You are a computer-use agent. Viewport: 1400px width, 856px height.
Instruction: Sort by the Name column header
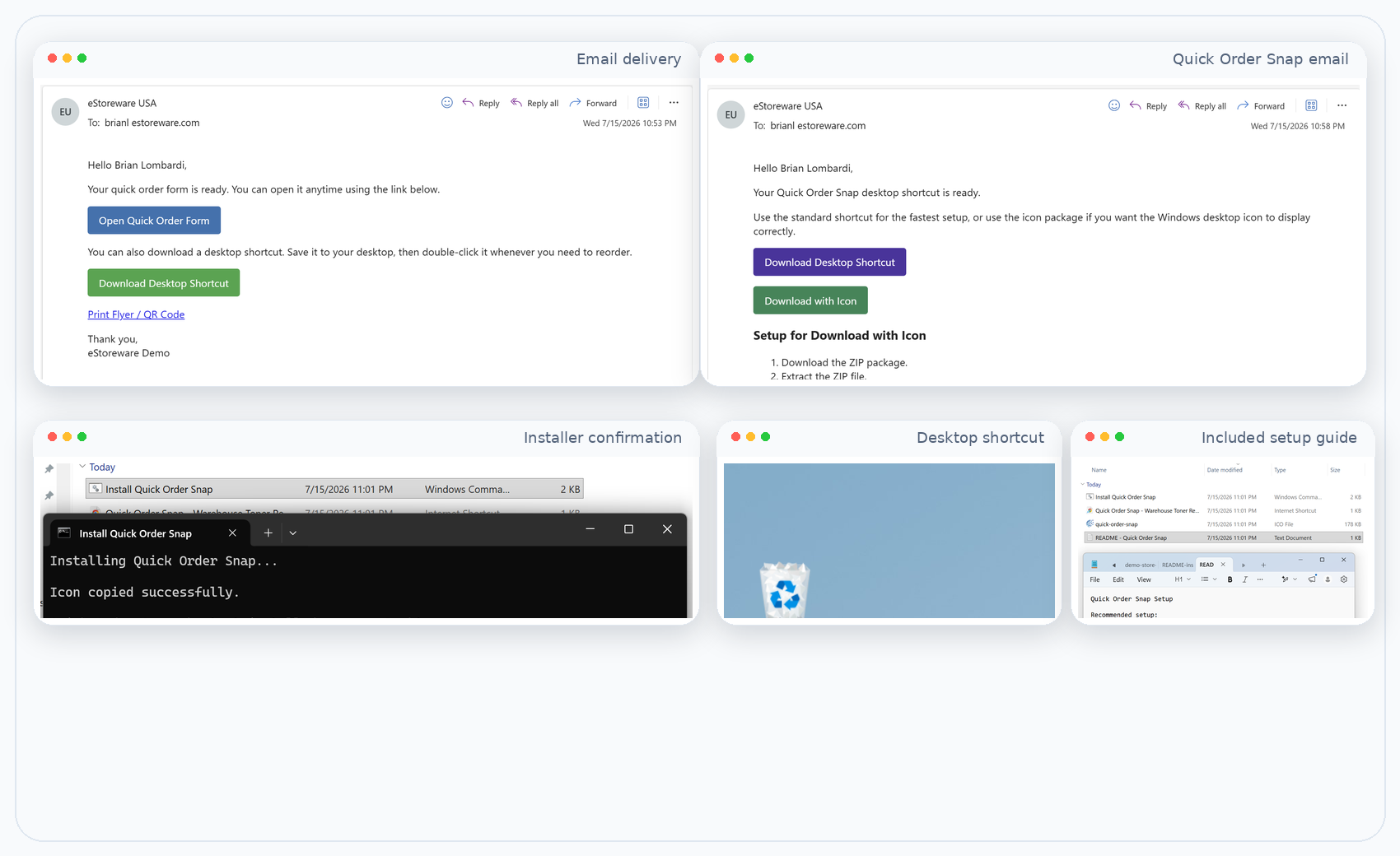(x=1099, y=470)
